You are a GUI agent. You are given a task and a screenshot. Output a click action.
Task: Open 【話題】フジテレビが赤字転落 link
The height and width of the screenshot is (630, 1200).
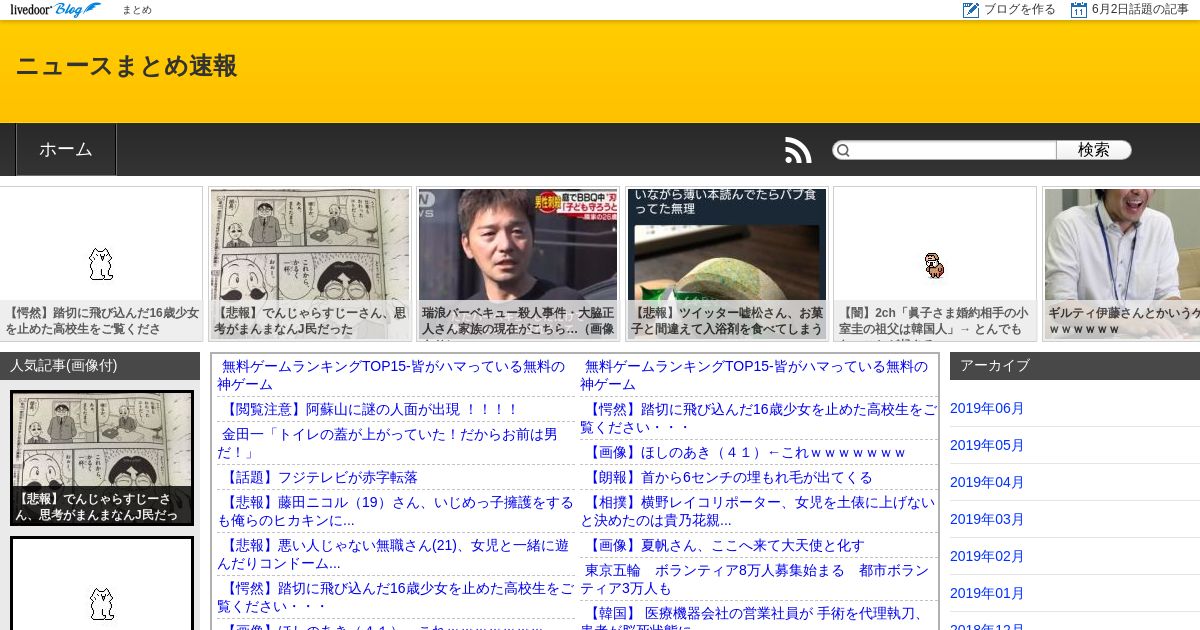click(x=318, y=477)
